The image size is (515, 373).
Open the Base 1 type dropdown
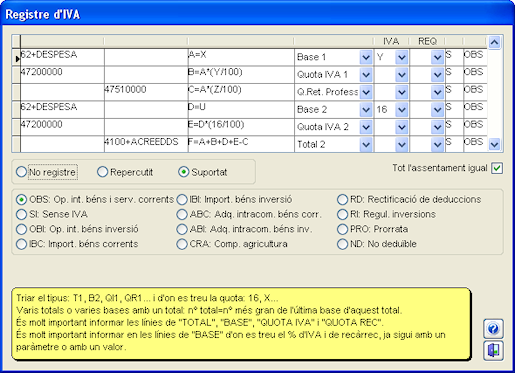coord(366,57)
